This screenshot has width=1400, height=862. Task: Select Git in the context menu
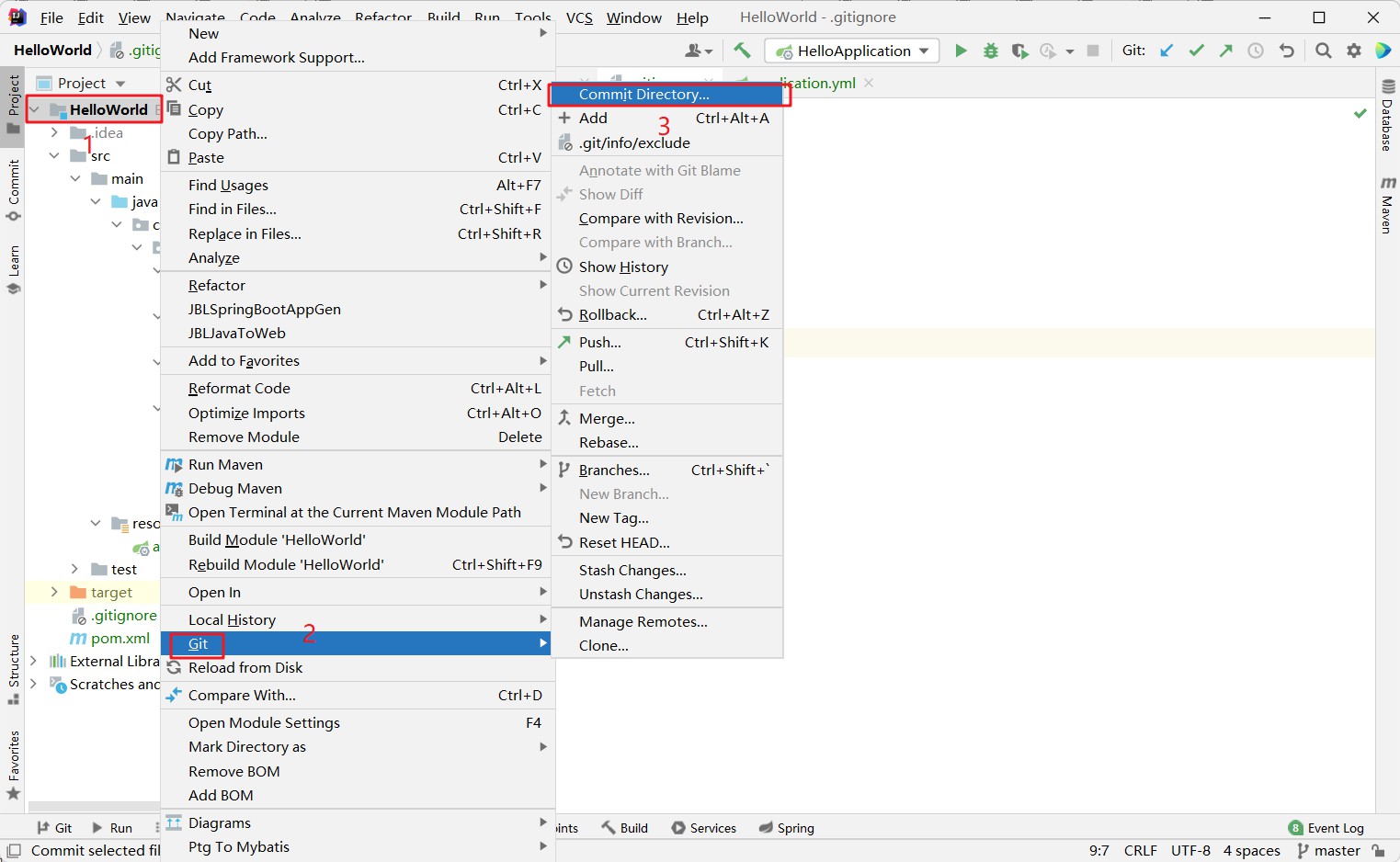pos(358,643)
